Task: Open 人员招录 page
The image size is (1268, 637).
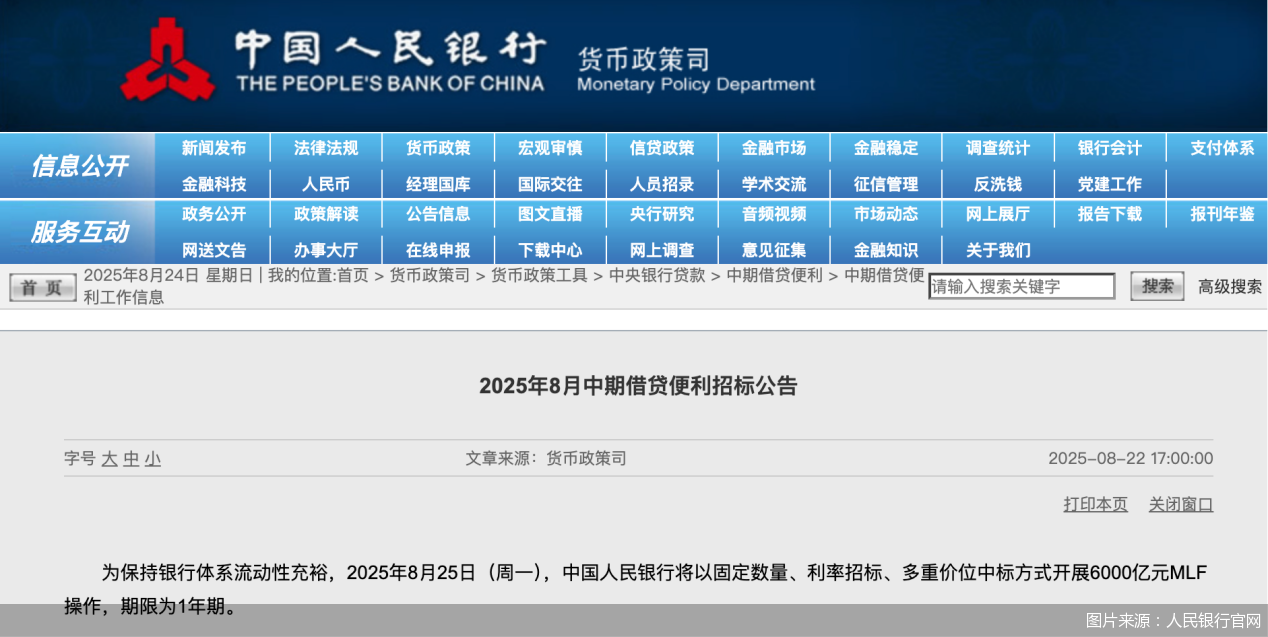Action: click(662, 184)
